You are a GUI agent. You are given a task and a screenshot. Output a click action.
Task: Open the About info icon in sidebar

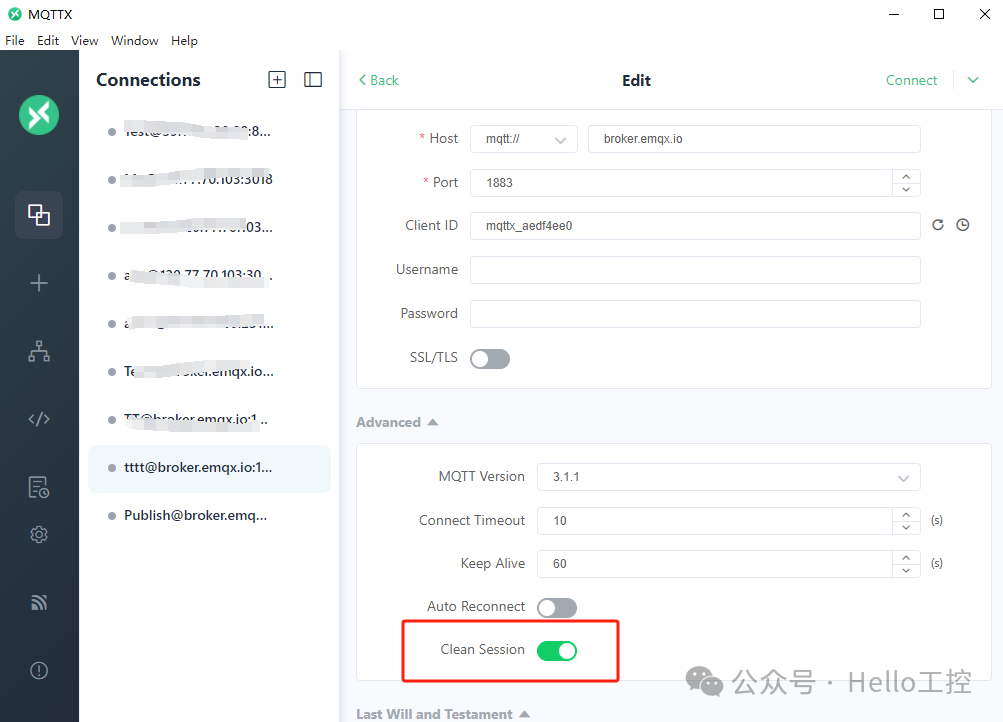pos(39,670)
